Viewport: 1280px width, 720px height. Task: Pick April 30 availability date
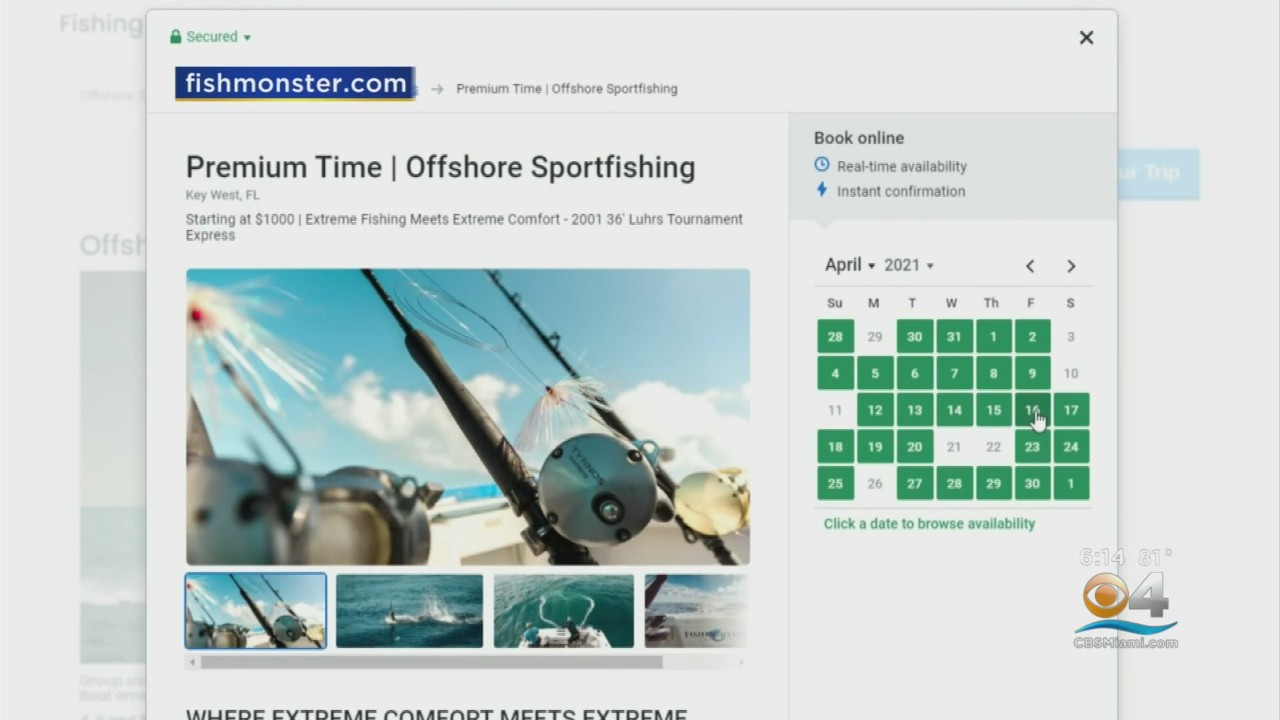1032,484
